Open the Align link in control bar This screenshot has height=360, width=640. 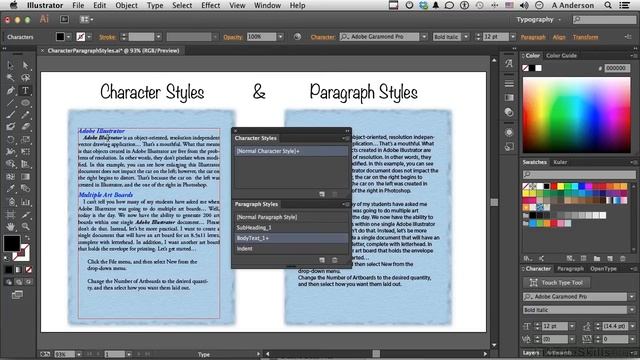pos(559,37)
